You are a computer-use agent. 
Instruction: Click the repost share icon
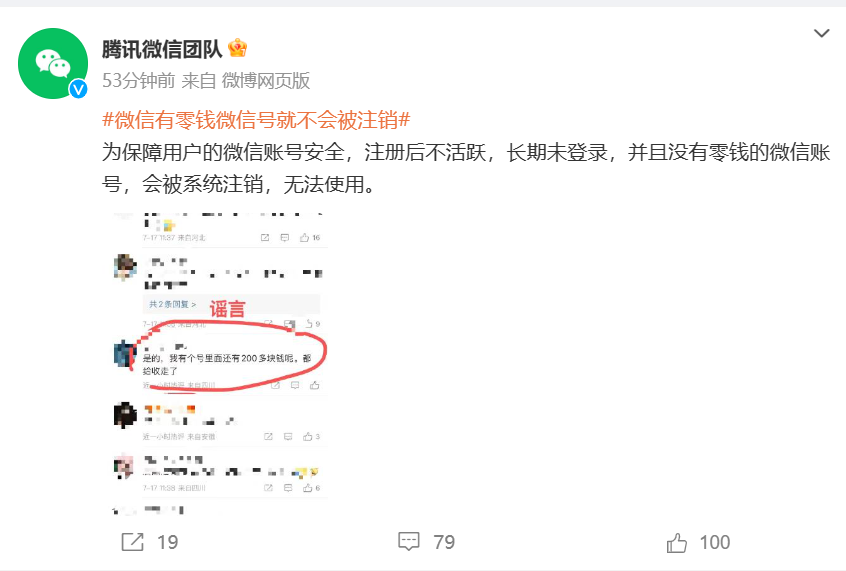132,542
